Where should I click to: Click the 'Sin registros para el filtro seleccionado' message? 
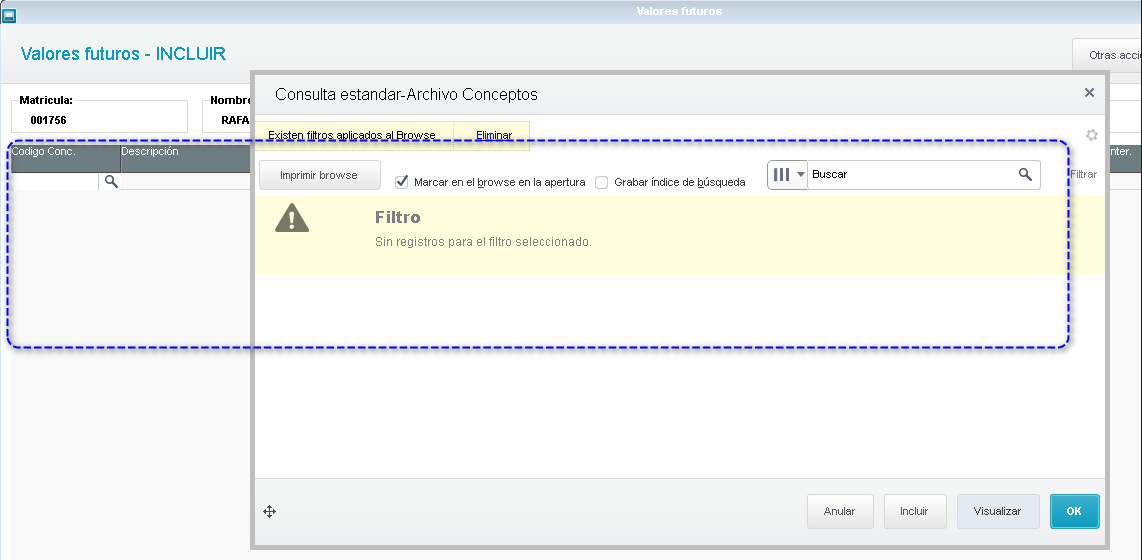pyautogui.click(x=483, y=242)
